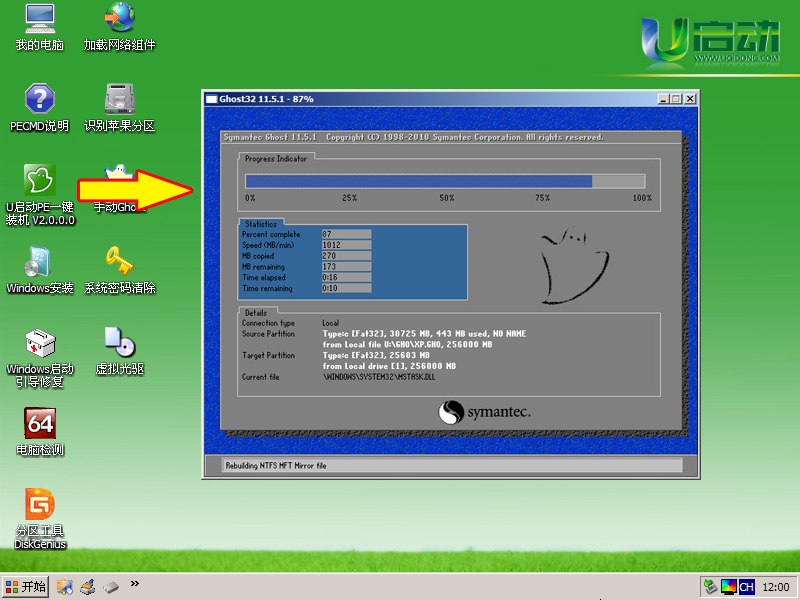This screenshot has height=600, width=800.
Task: Click the Percent complete value 87
Action: [x=346, y=234]
